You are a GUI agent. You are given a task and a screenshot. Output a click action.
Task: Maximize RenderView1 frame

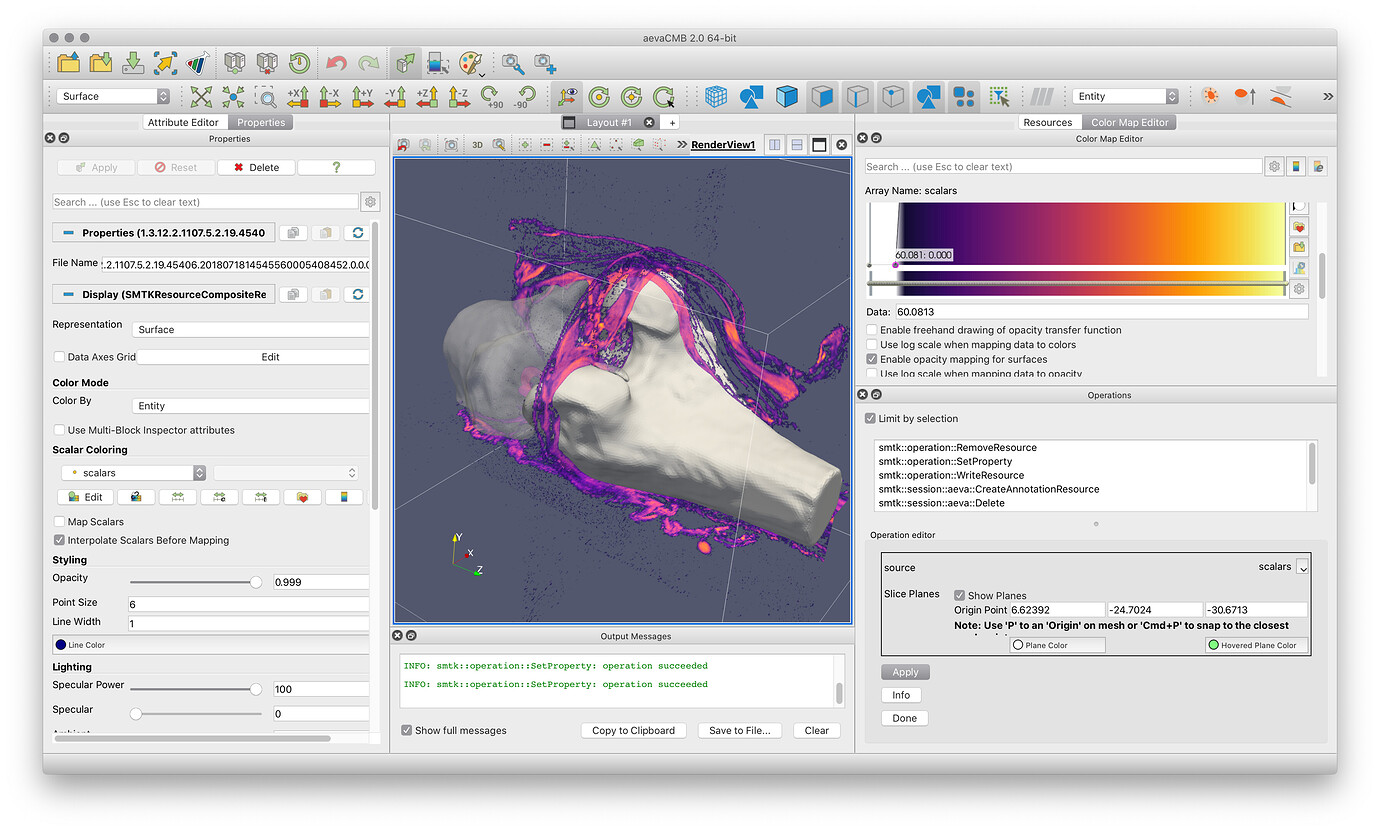click(819, 145)
